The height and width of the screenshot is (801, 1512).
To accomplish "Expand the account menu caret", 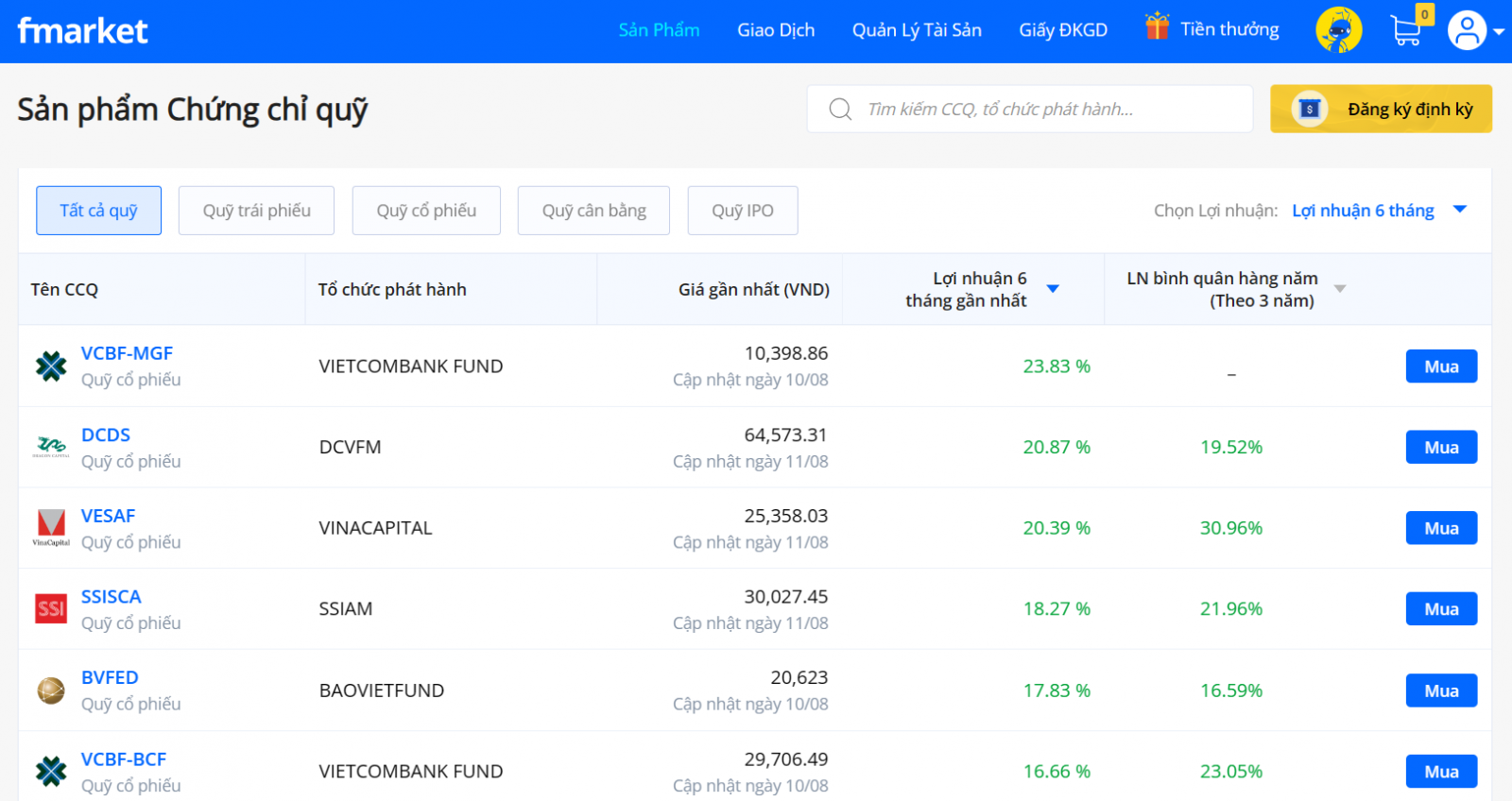I will coord(1499,32).
